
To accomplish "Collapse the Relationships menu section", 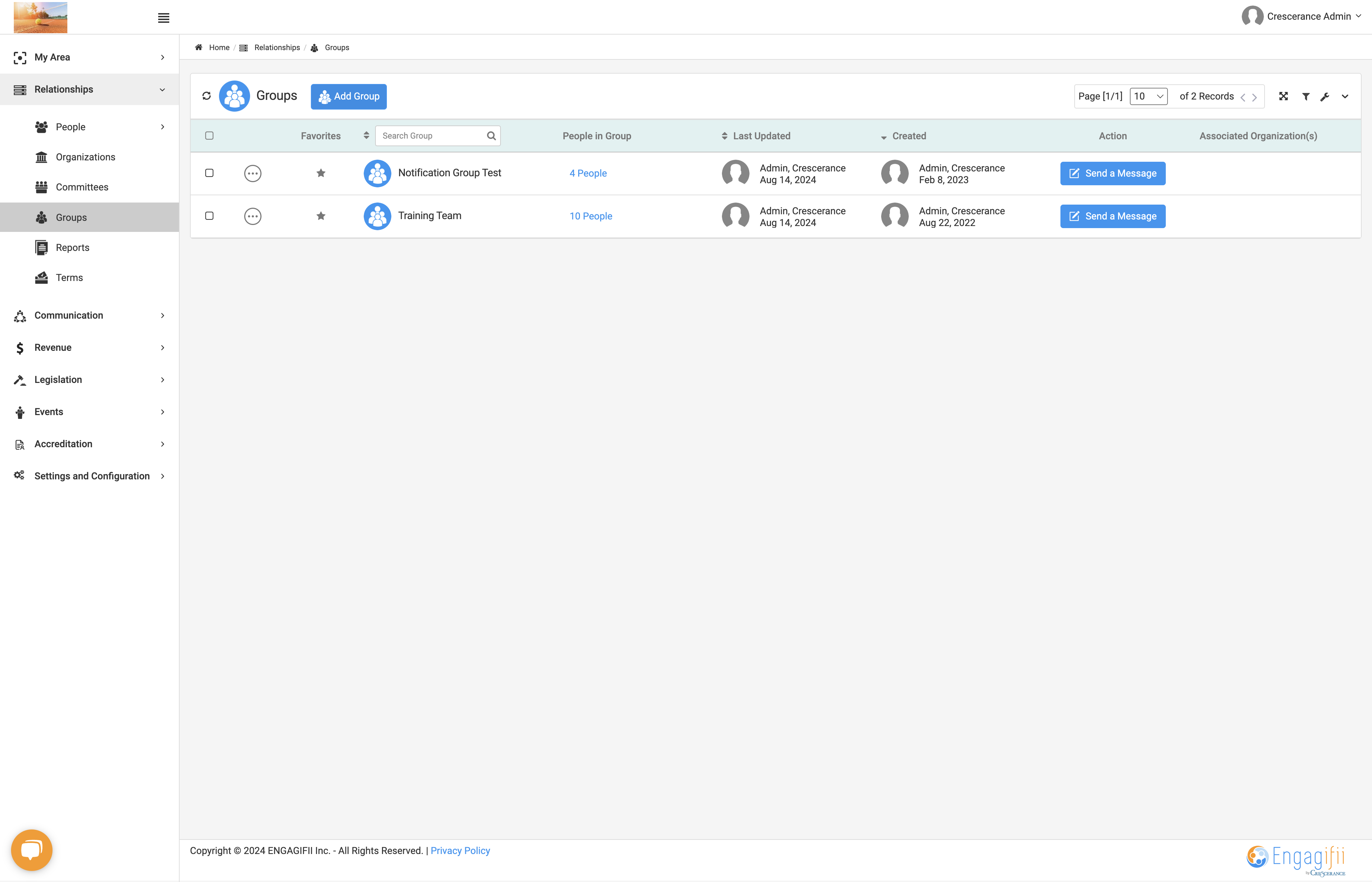I will coord(163,90).
